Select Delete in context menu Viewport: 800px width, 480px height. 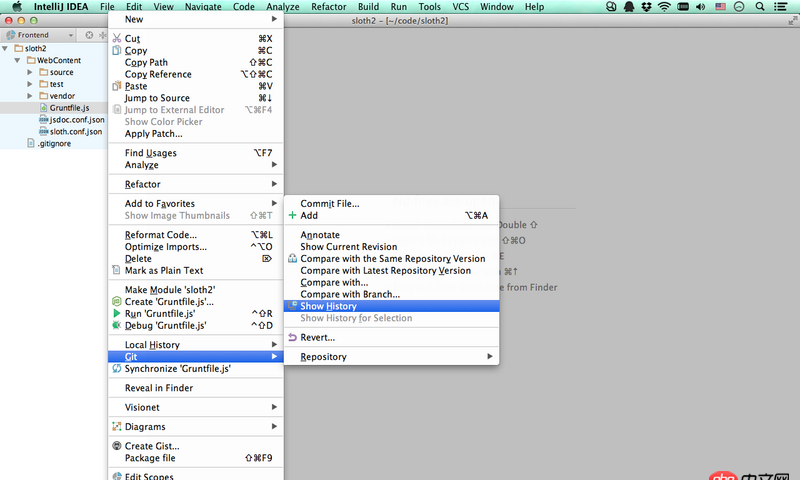[x=196, y=259]
